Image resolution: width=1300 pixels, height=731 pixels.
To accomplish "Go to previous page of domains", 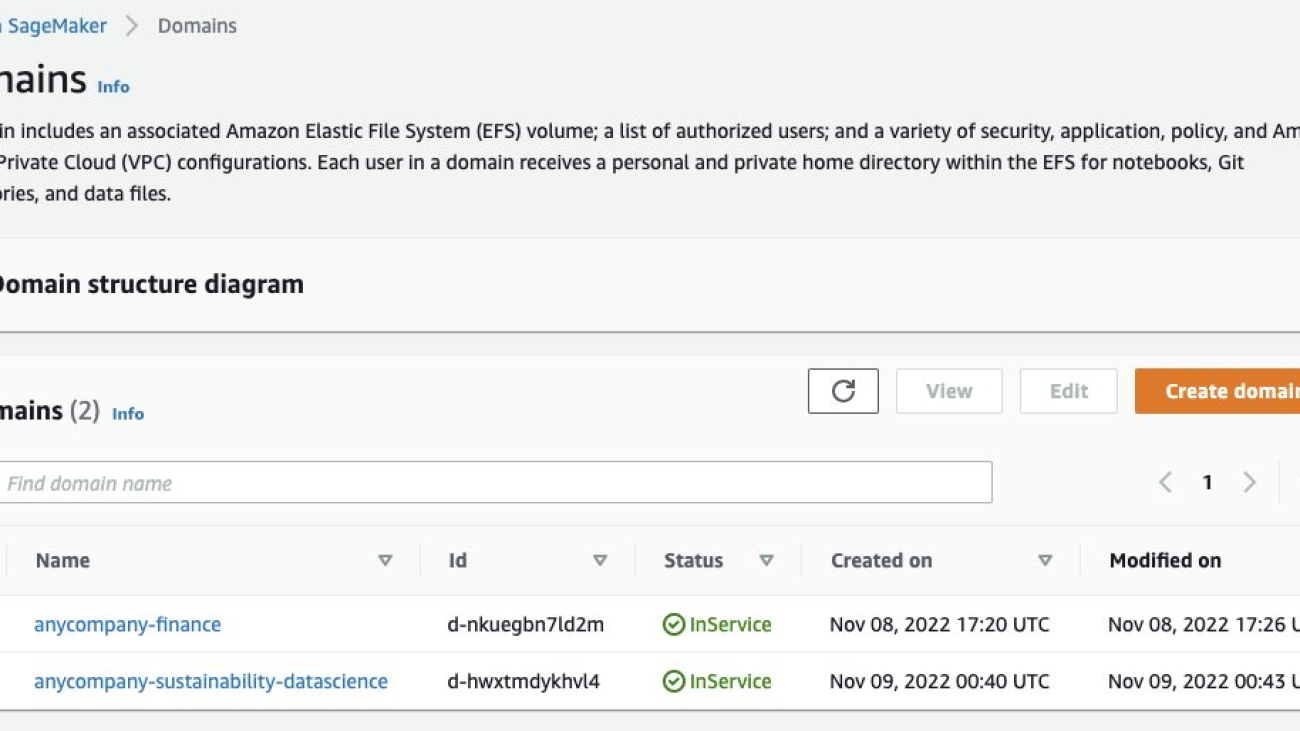I will [x=1165, y=482].
